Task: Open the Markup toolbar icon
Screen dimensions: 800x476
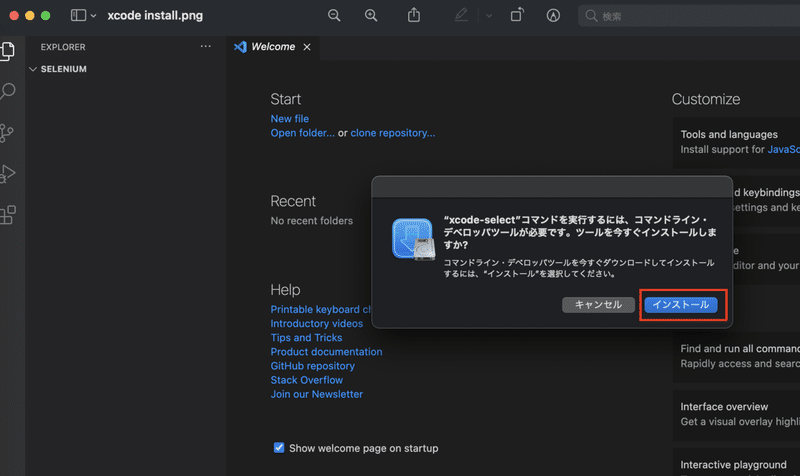Action: point(553,15)
